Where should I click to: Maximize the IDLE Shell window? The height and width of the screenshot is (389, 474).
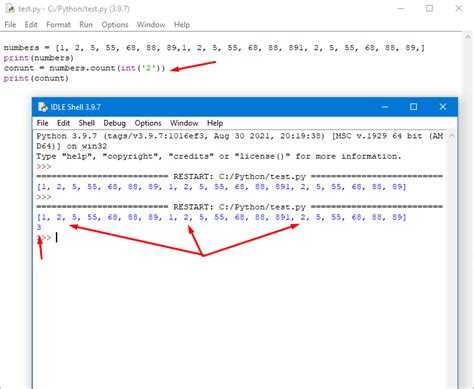pos(413,107)
